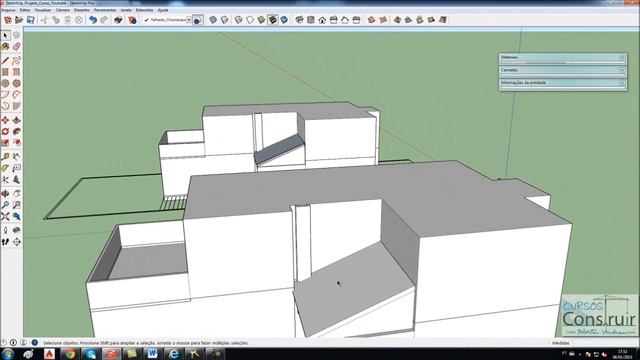Click the Save floppy disk icon
Viewport: 640px width, 360px height.
31,20
